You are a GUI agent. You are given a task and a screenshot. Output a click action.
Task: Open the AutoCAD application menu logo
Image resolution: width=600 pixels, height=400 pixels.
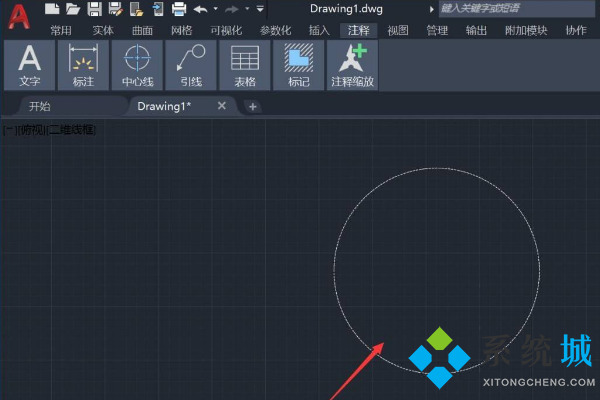pos(18,17)
